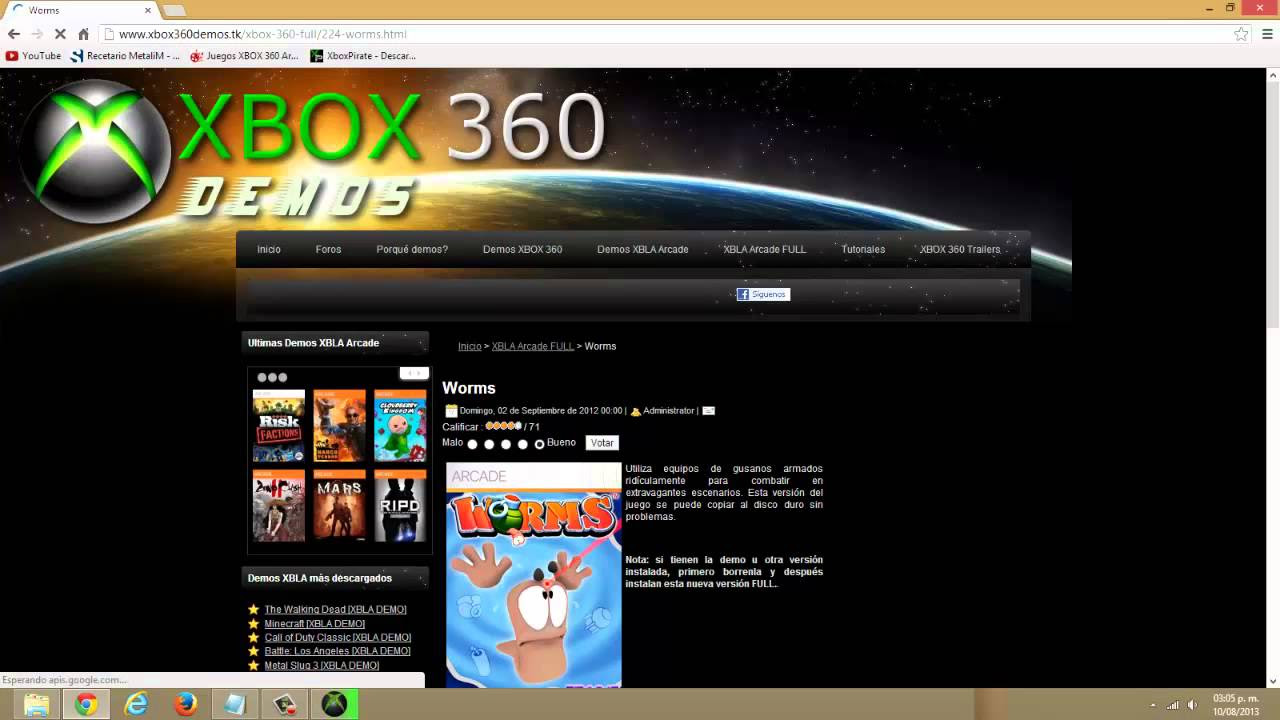Click the carousel page dots indicator
1280x720 pixels.
click(272, 377)
